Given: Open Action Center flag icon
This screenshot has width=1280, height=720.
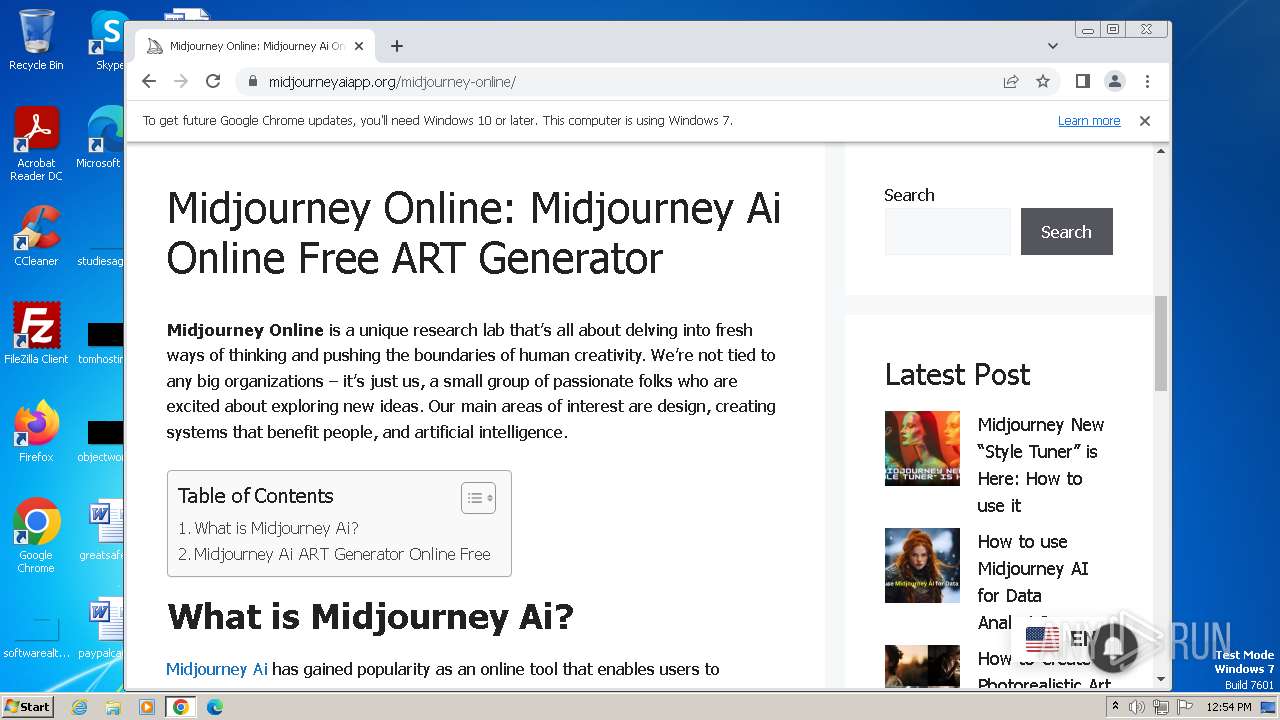Looking at the screenshot, I should 1184,707.
